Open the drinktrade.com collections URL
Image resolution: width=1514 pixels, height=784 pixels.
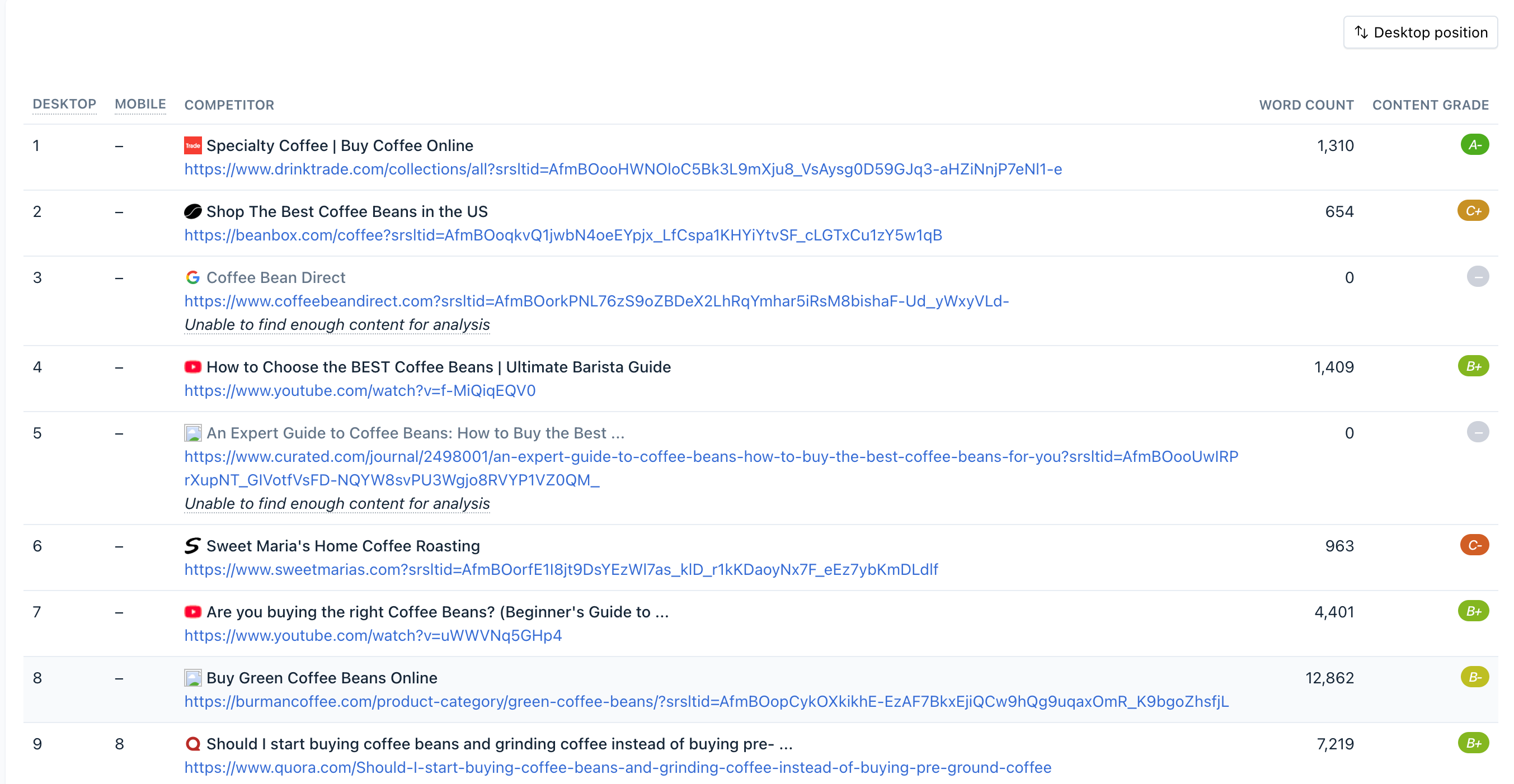click(622, 169)
